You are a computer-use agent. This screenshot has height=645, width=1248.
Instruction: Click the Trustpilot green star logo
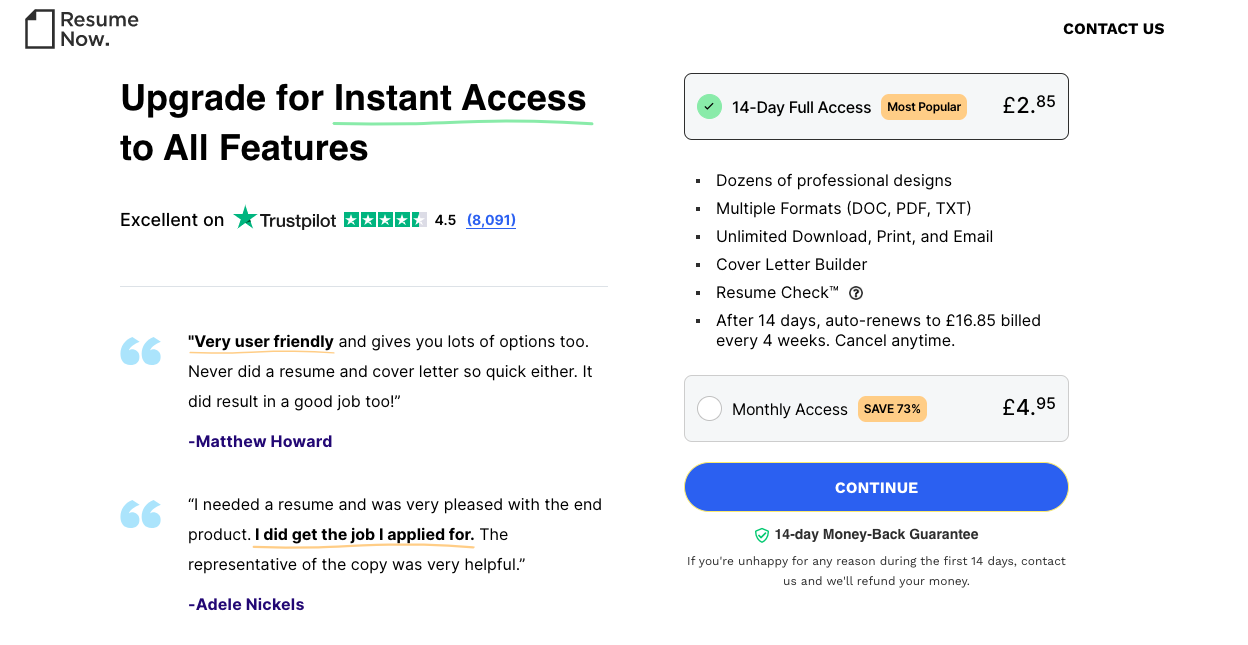[245, 218]
